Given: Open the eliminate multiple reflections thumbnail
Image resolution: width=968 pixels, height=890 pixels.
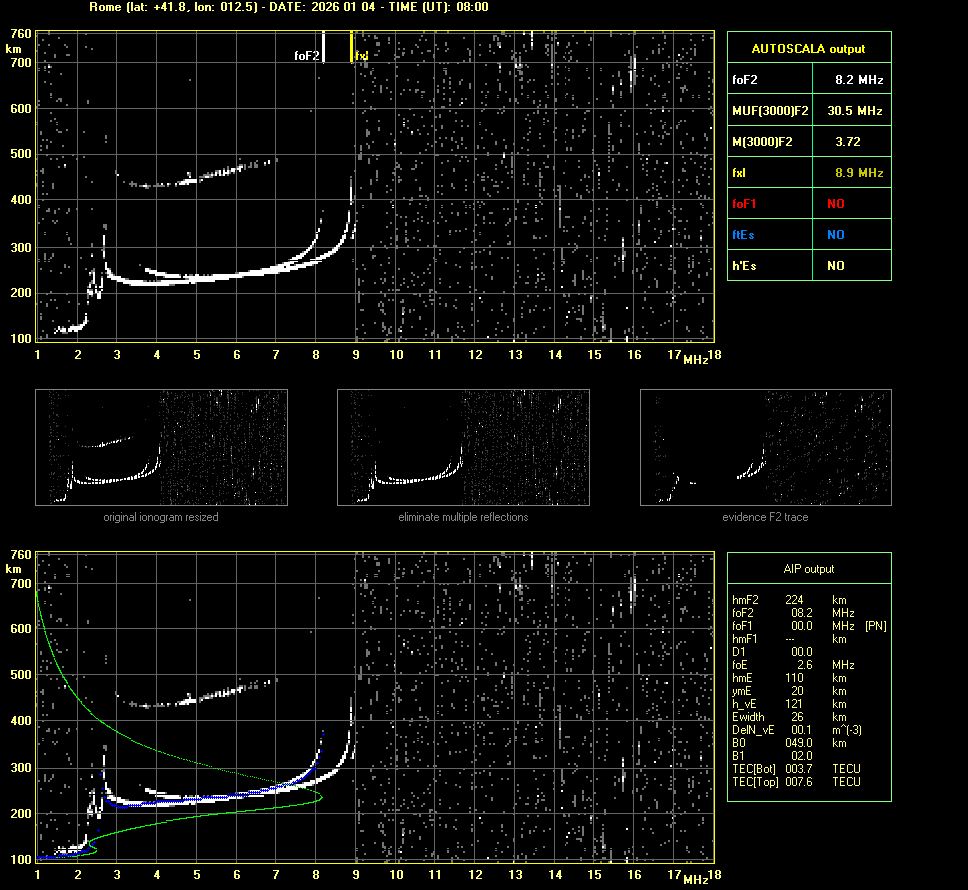Looking at the screenshot, I should tap(463, 447).
